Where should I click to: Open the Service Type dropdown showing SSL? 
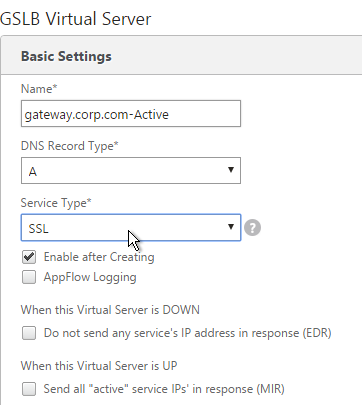click(131, 228)
